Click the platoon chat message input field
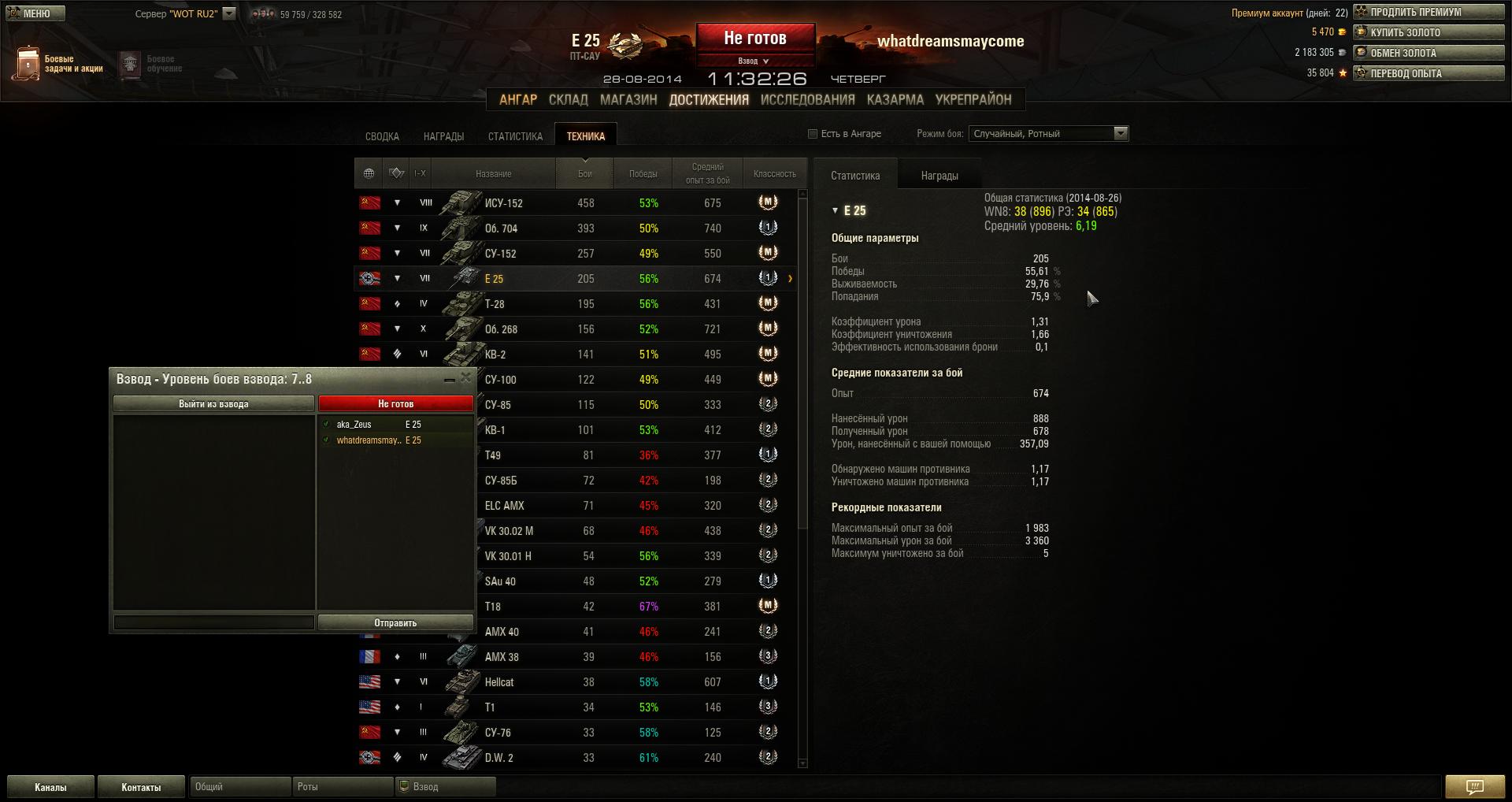Viewport: 1512px width, 802px height. click(213, 622)
